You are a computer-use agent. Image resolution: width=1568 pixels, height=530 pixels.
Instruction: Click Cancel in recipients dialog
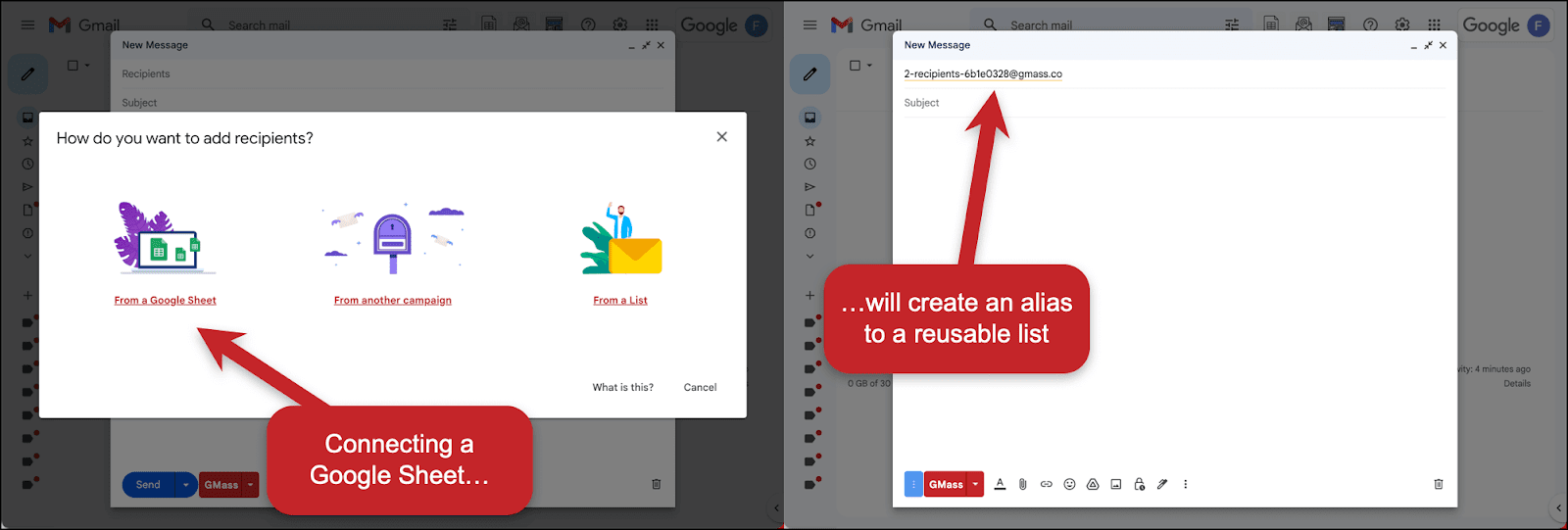click(x=700, y=387)
